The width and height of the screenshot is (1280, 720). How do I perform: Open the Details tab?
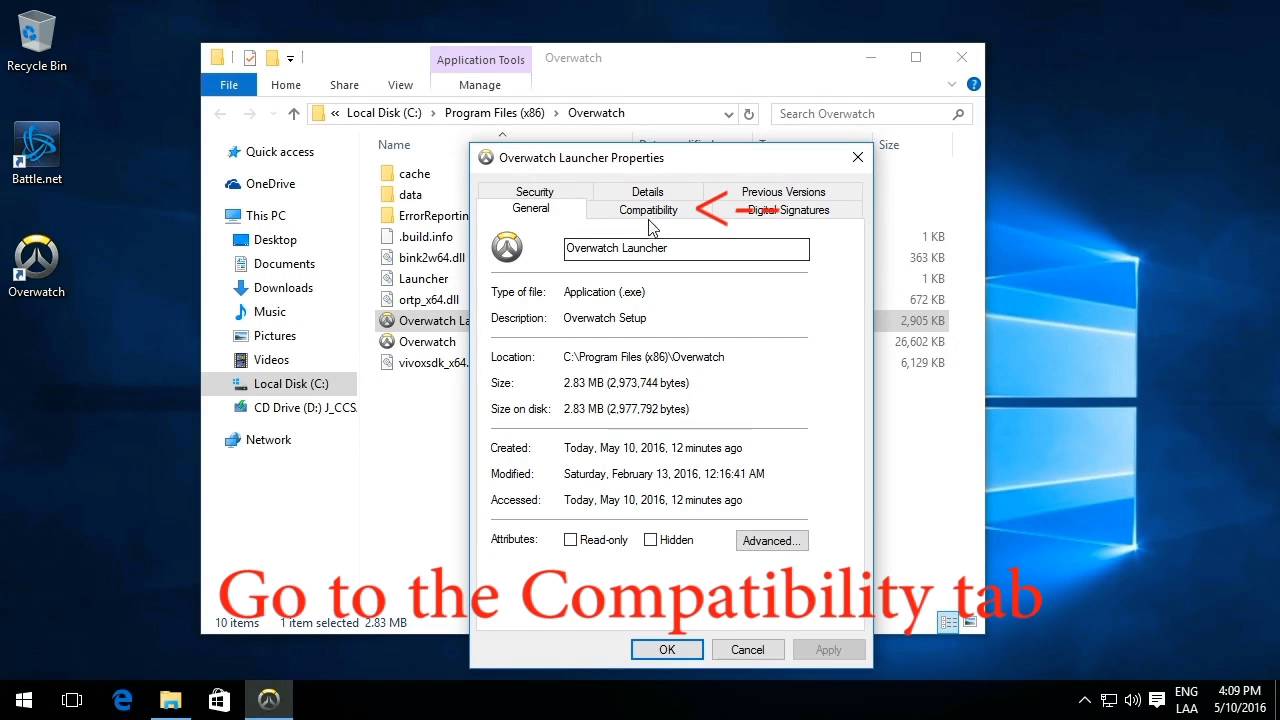point(647,192)
